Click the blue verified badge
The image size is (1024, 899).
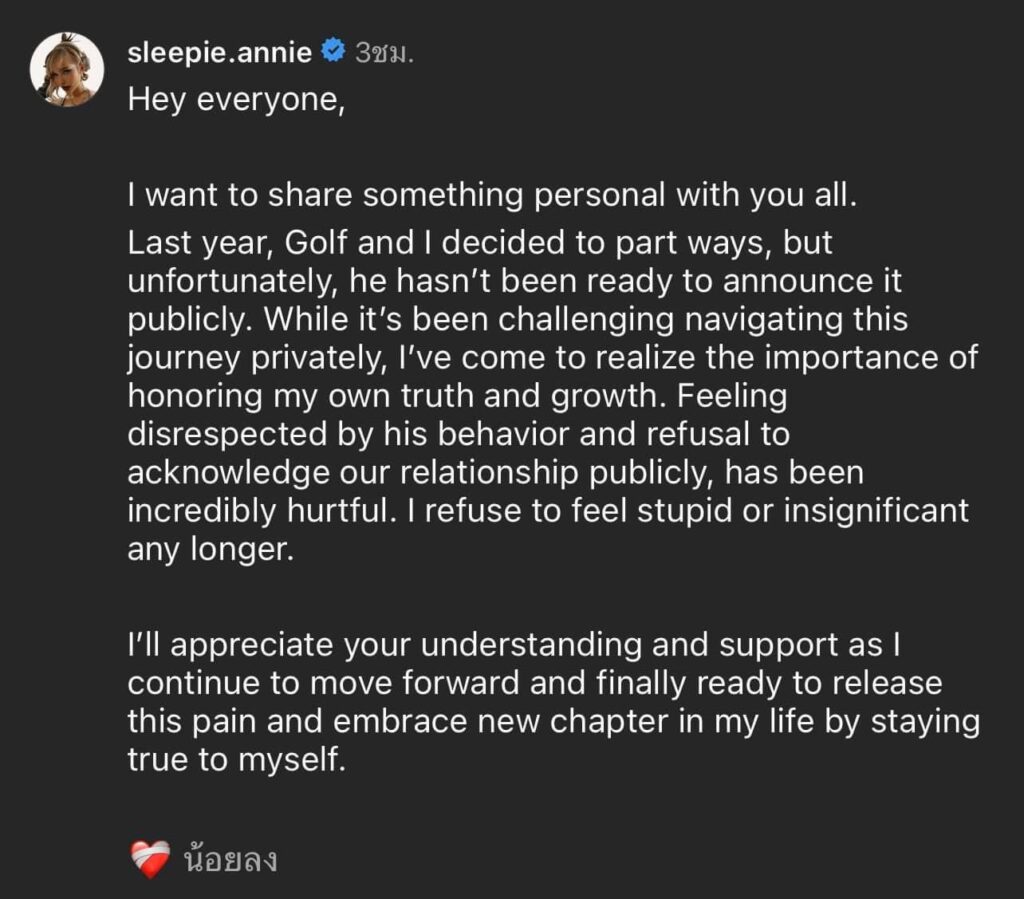pyautogui.click(x=333, y=53)
